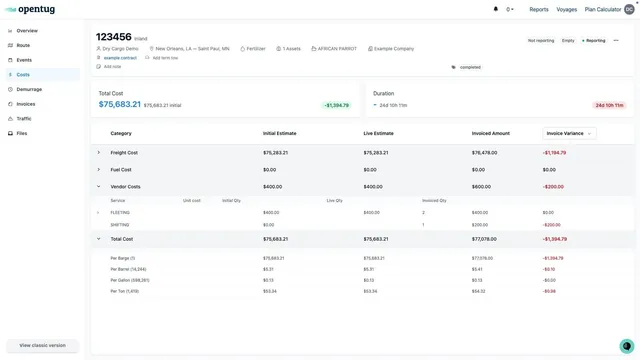Click the opentug logo
The width and height of the screenshot is (640, 360).
pos(30,9)
